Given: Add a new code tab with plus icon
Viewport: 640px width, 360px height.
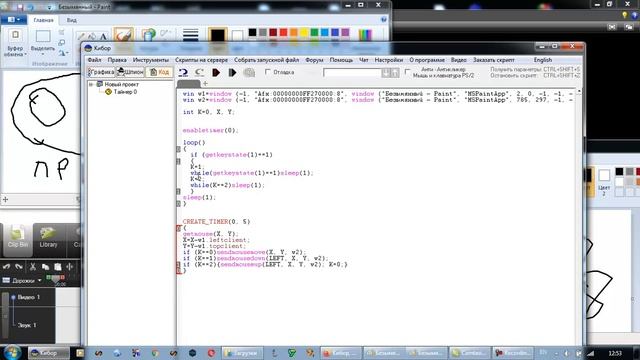Looking at the screenshot, I should pyautogui.click(x=205, y=84).
